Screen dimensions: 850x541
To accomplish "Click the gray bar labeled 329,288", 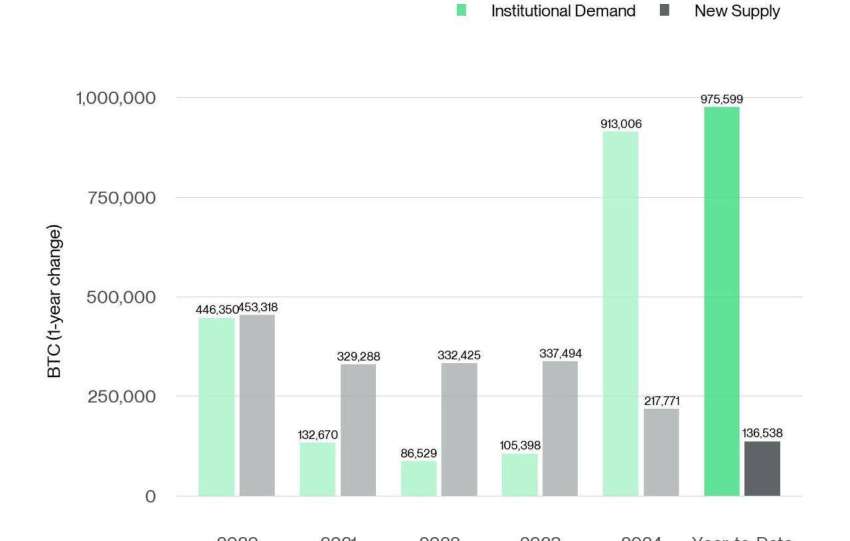I will pos(358,430).
